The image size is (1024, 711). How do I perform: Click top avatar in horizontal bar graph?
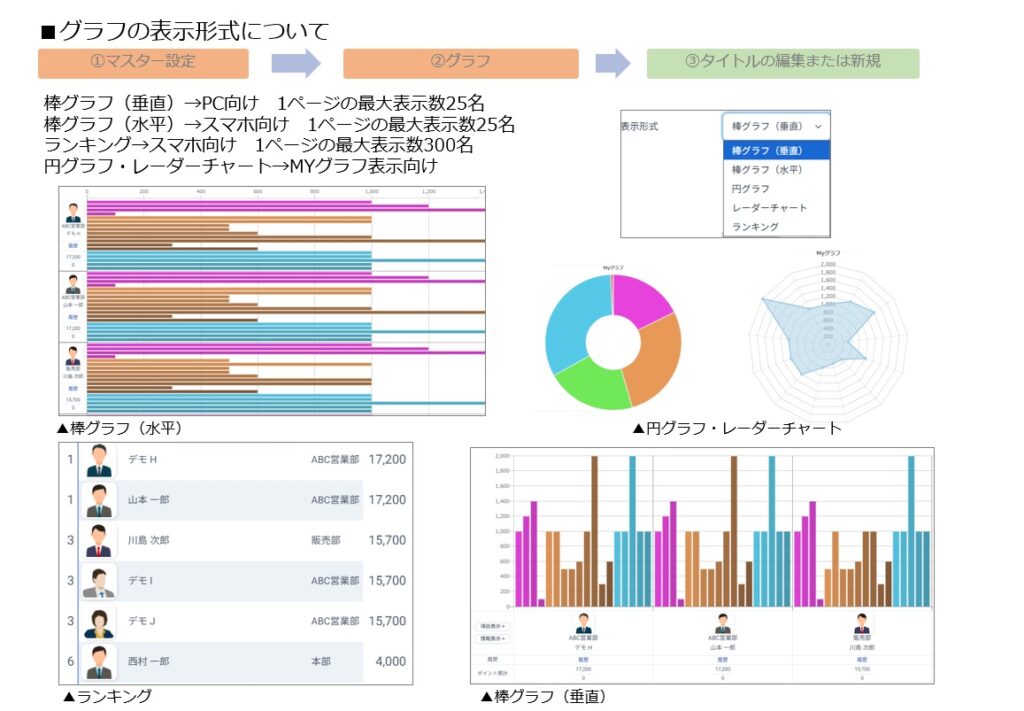pos(73,213)
